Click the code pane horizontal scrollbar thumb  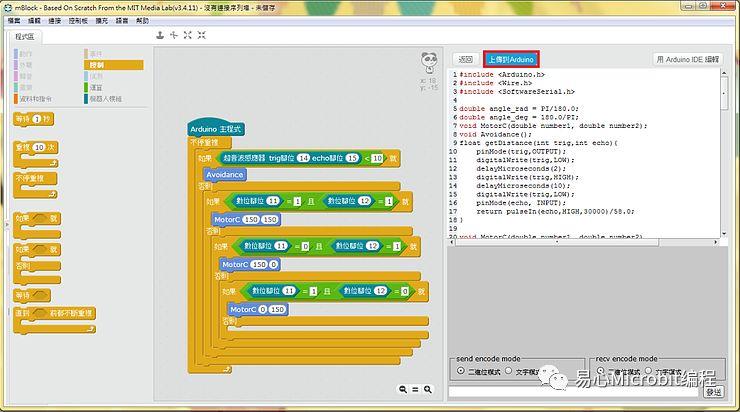pos(557,242)
